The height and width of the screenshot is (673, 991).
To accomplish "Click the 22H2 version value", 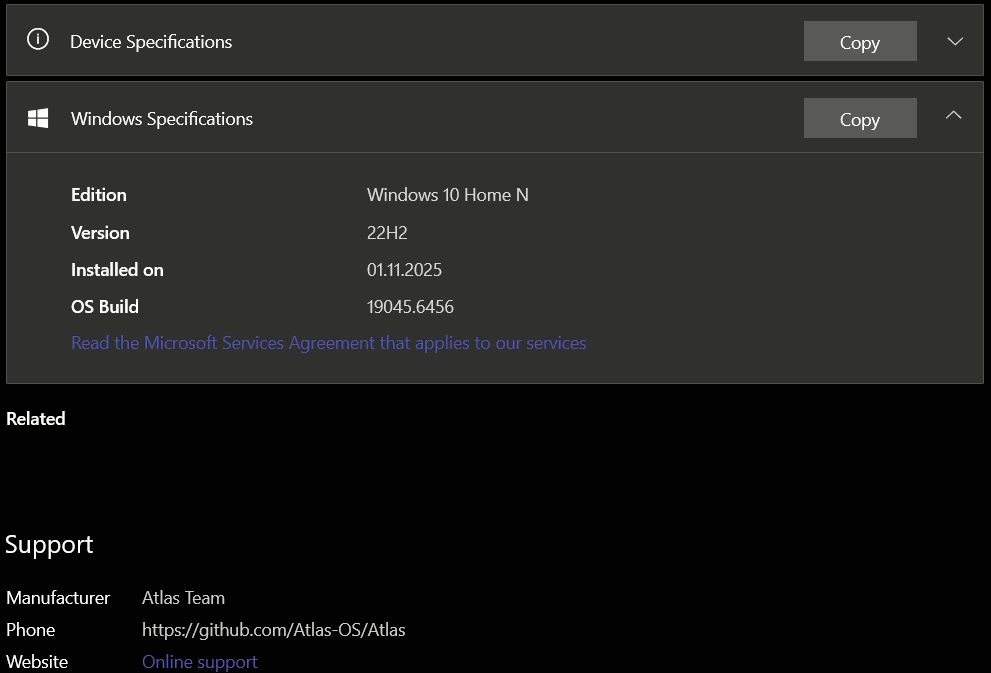I will click(x=387, y=233).
